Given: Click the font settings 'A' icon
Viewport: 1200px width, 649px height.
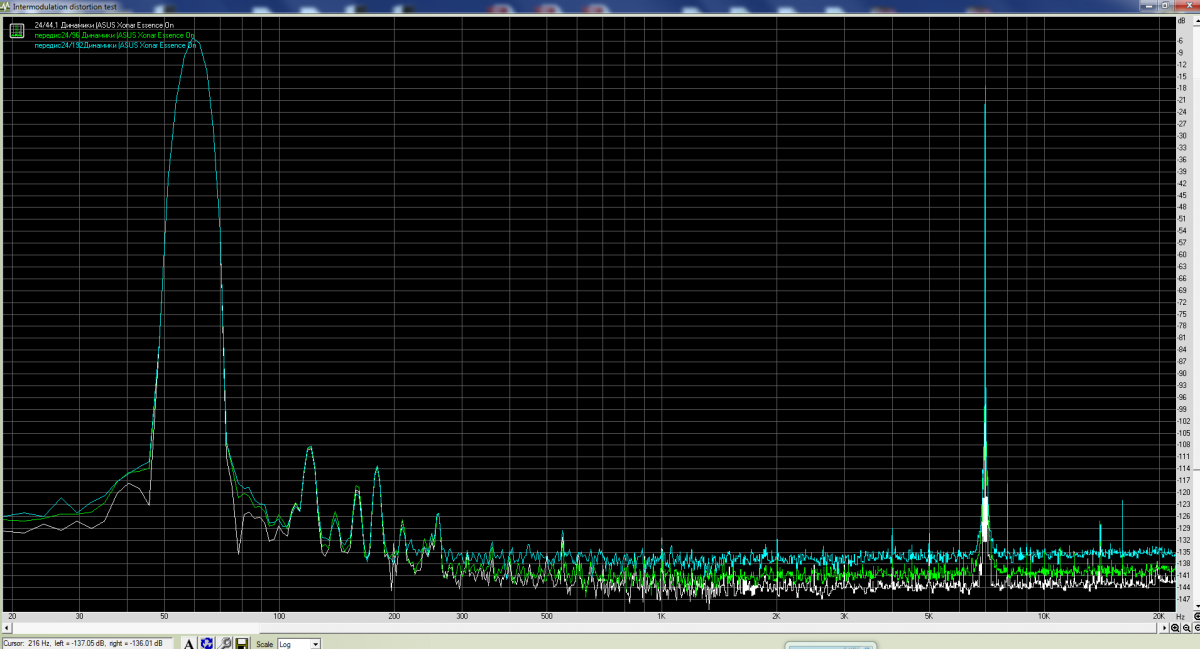Looking at the screenshot, I should tap(189, 643).
